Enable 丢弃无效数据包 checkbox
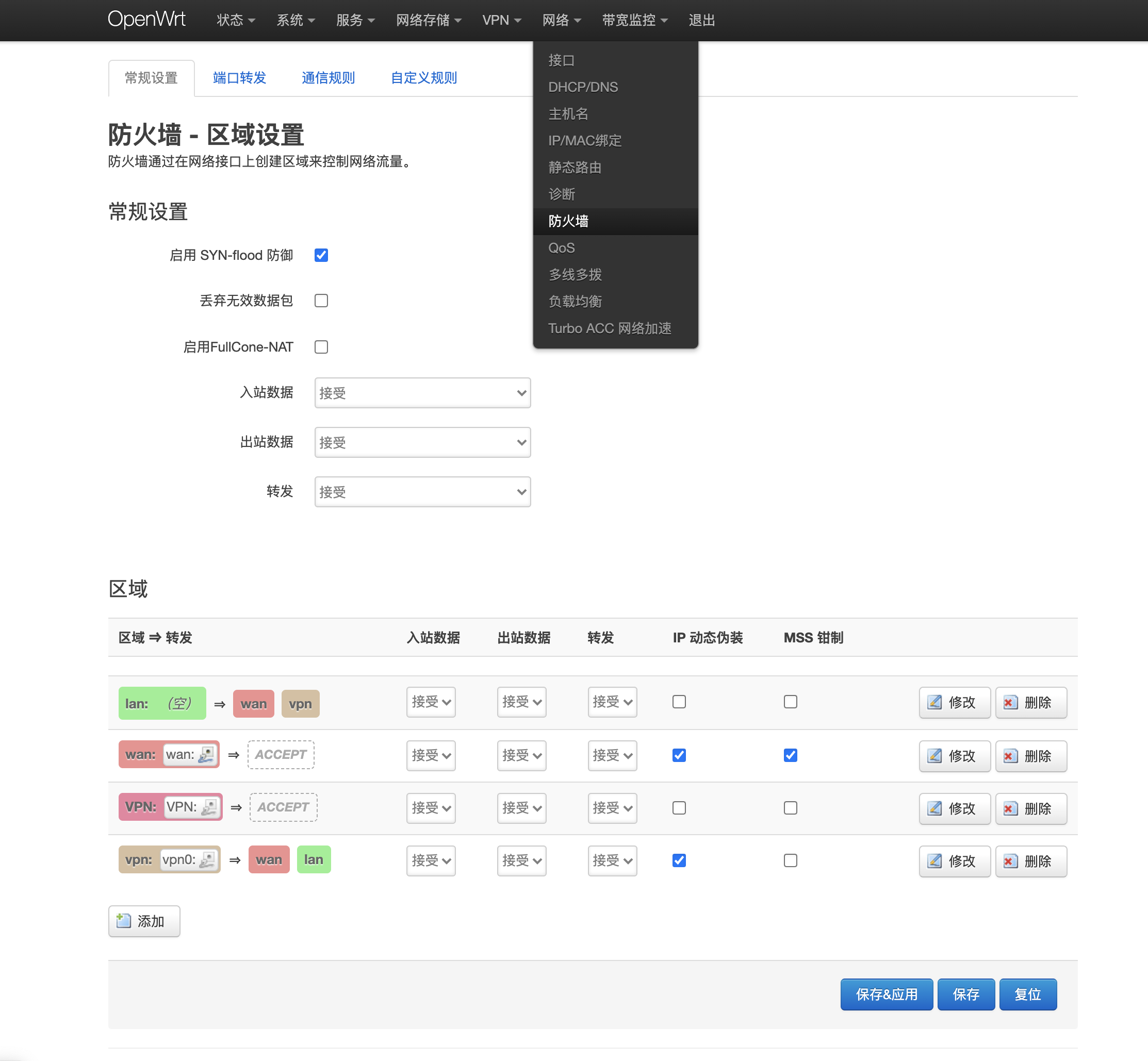This screenshot has width=1148, height=1061. click(321, 300)
